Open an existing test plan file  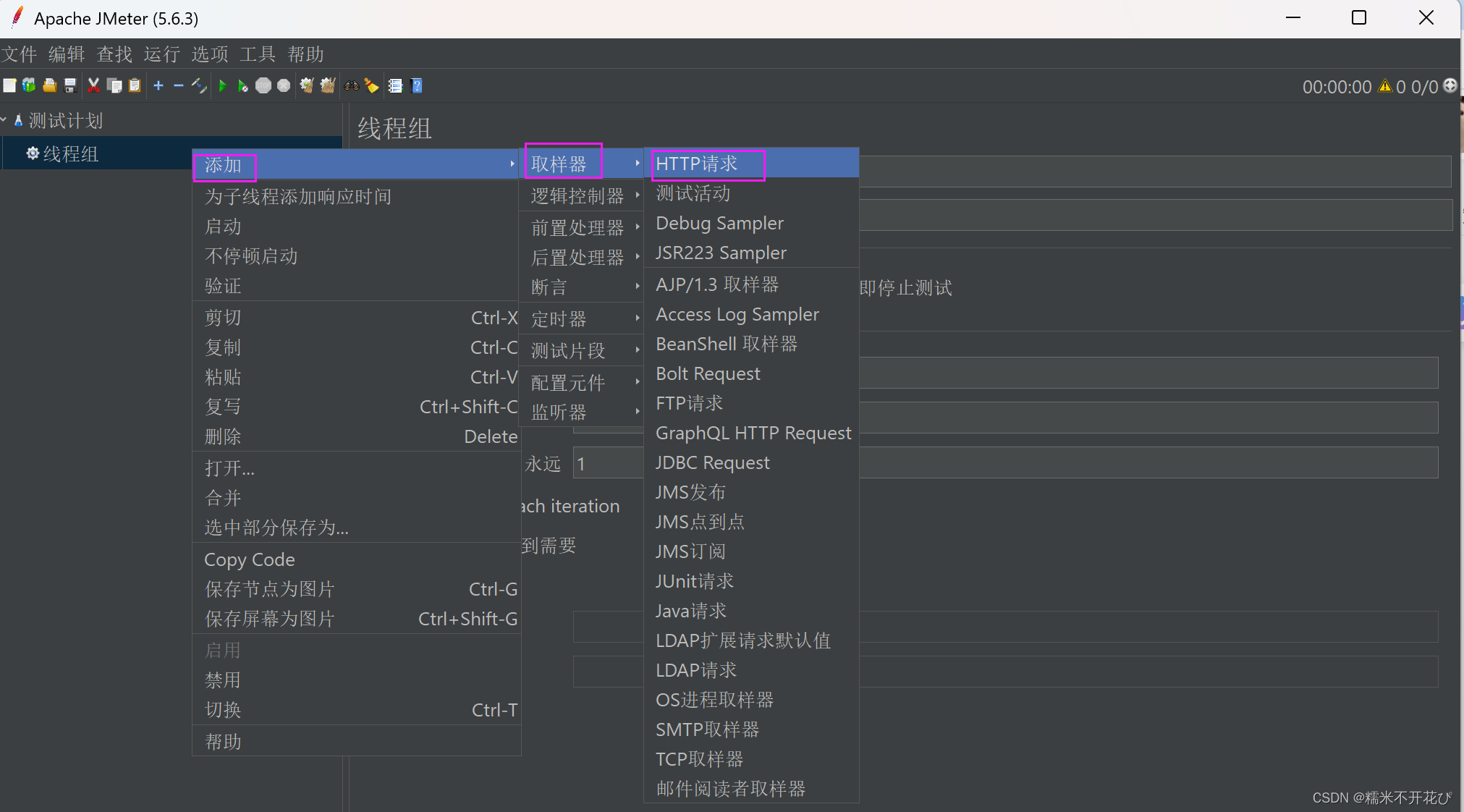tap(49, 85)
